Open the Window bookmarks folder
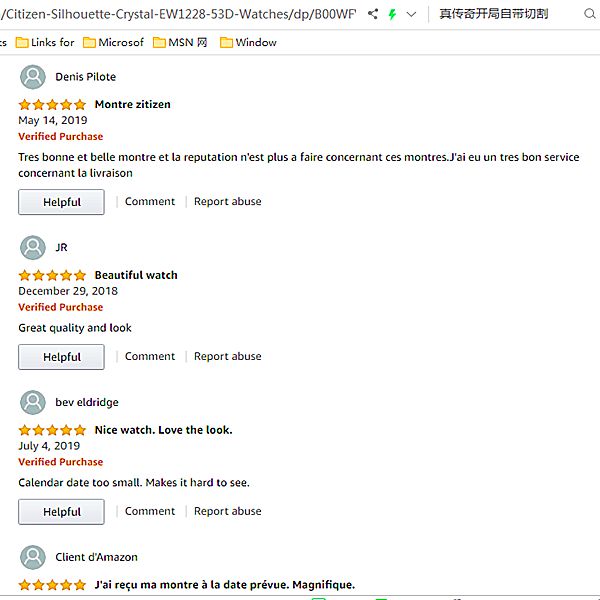600x600 pixels. [248, 42]
